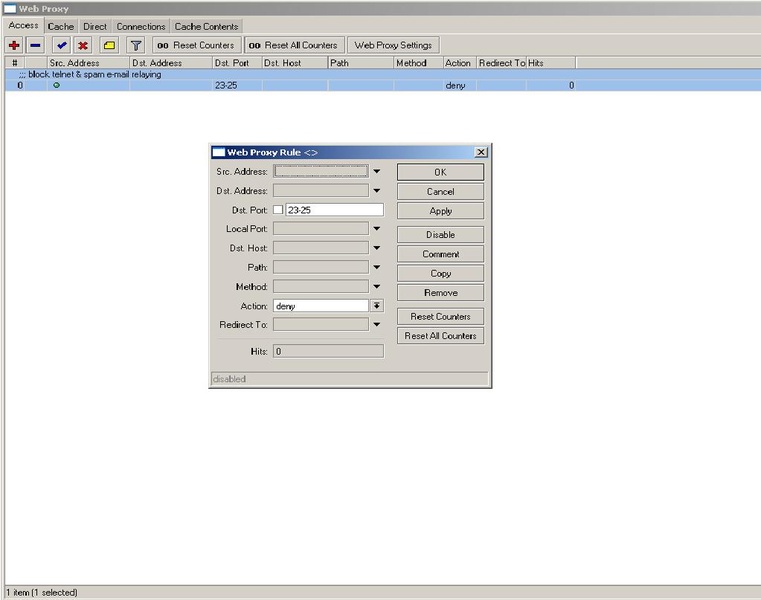Switch to the Cache Contents tab
The width and height of the screenshot is (761, 600).
[206, 27]
